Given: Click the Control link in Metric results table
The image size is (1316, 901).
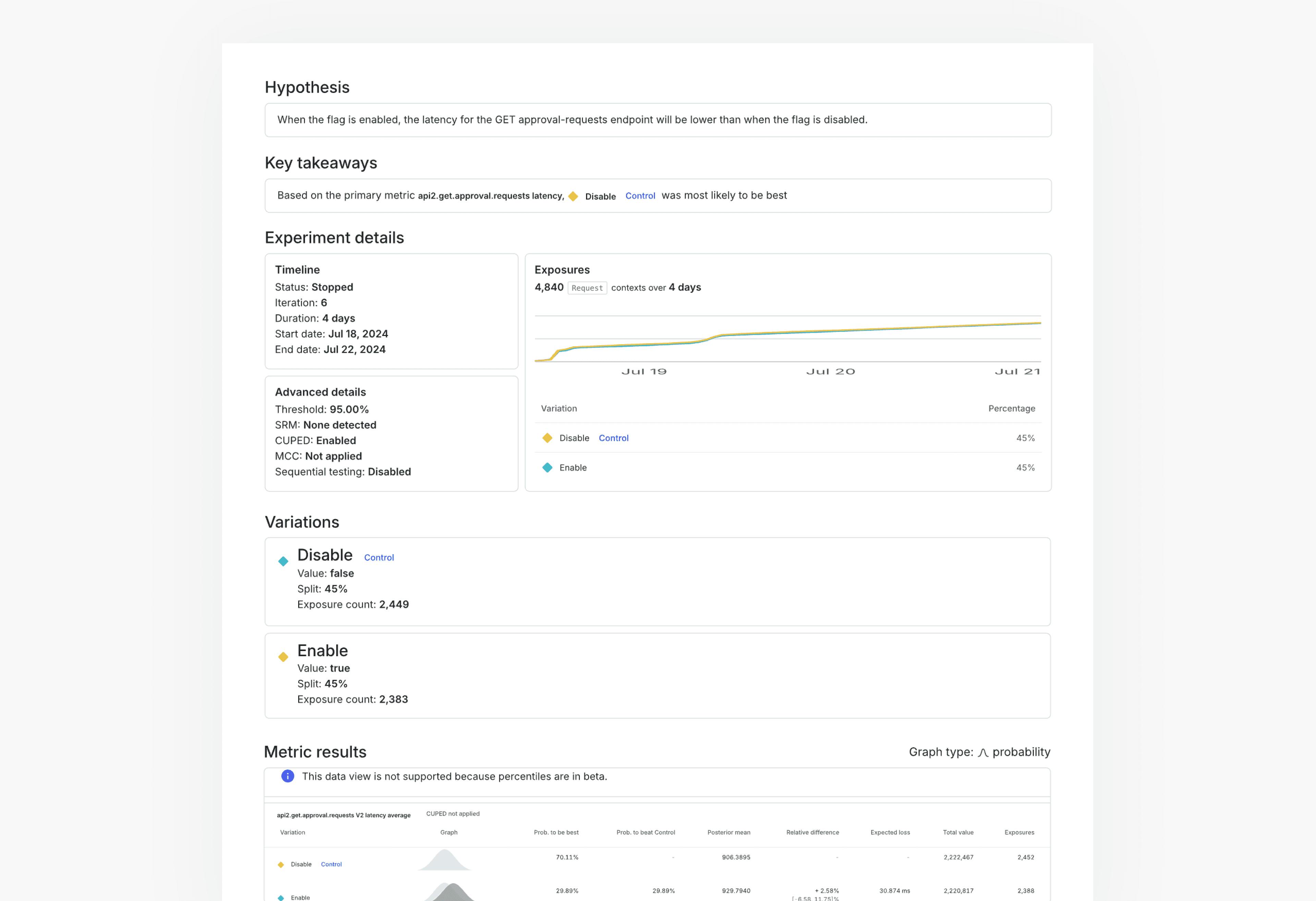Looking at the screenshot, I should pos(331,865).
